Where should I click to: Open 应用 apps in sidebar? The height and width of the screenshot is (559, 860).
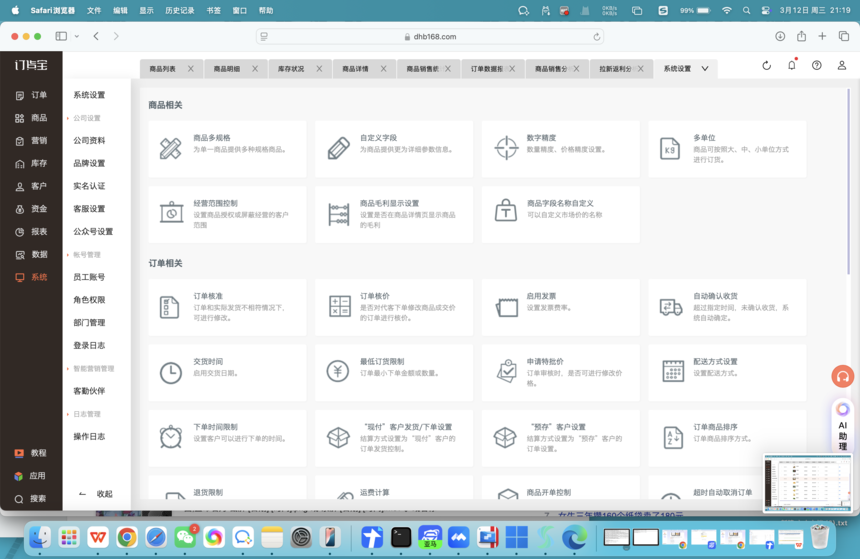point(31,476)
